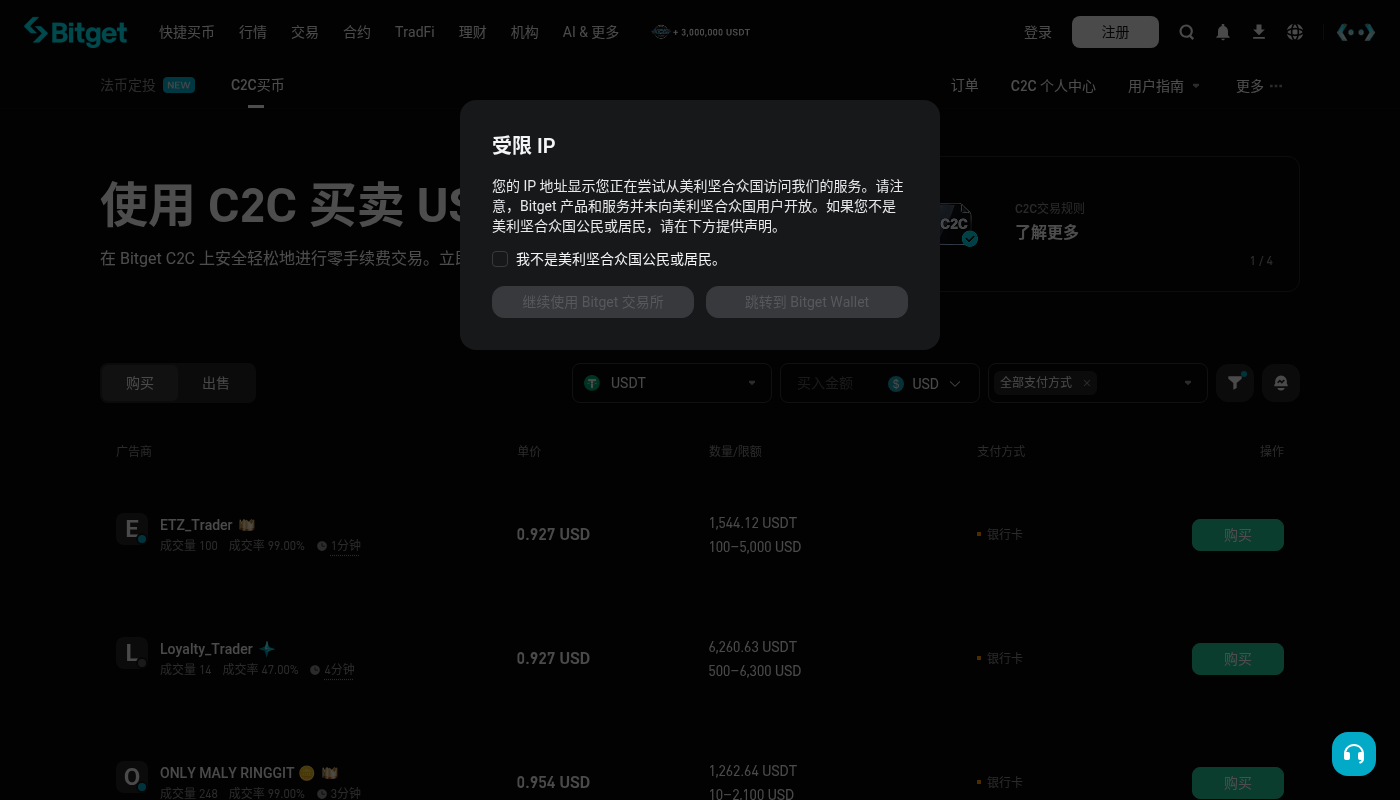This screenshot has height=800, width=1400.
Task: Open C2C 个人中心 link
Action: 1053,86
